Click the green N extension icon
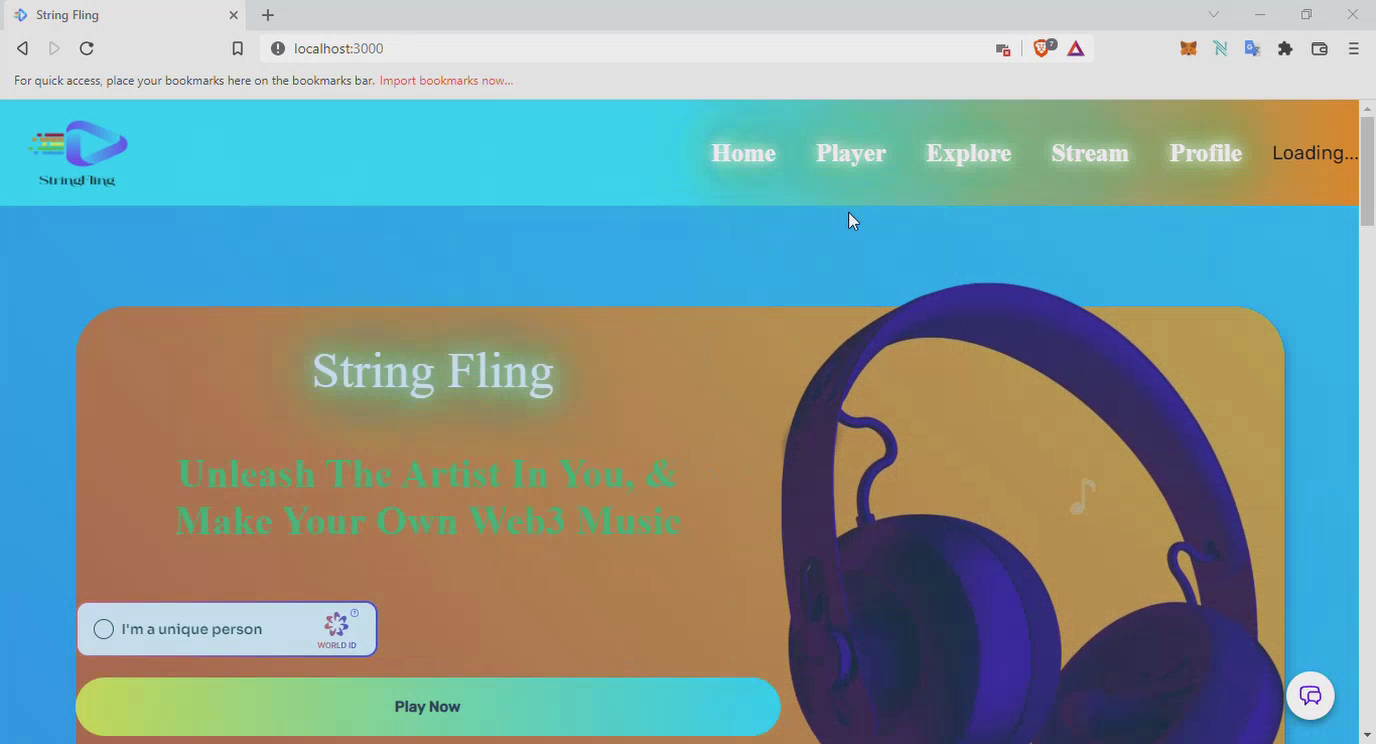1376x744 pixels. (1220, 48)
